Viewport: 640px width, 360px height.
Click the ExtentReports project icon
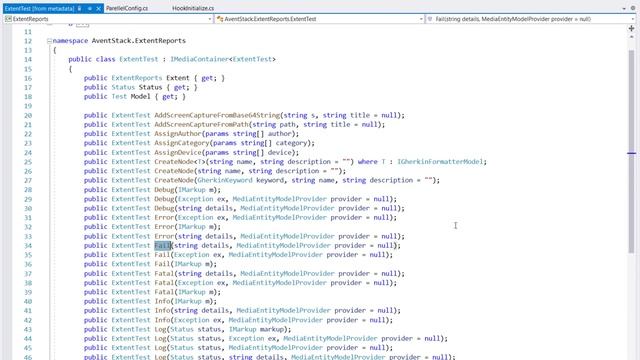point(8,19)
